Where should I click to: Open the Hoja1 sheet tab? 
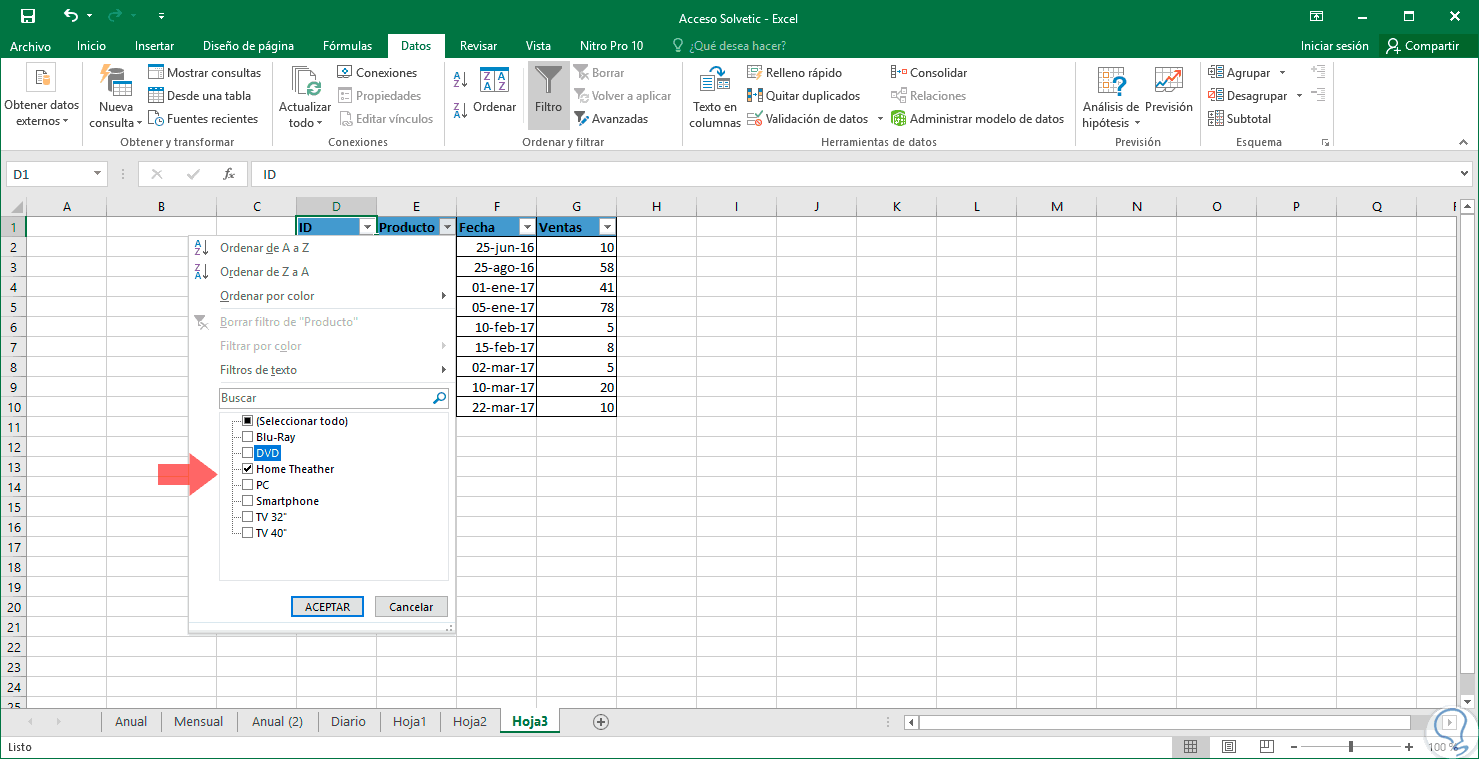point(409,721)
